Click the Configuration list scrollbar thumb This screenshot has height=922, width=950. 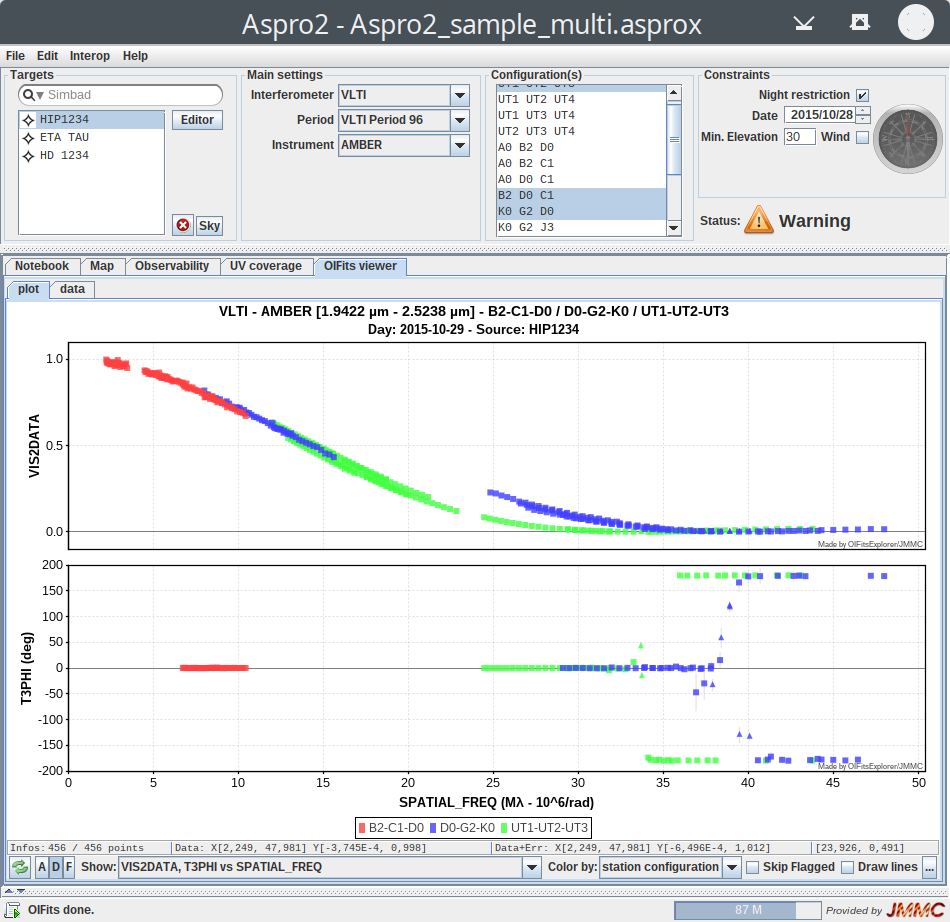(673, 139)
